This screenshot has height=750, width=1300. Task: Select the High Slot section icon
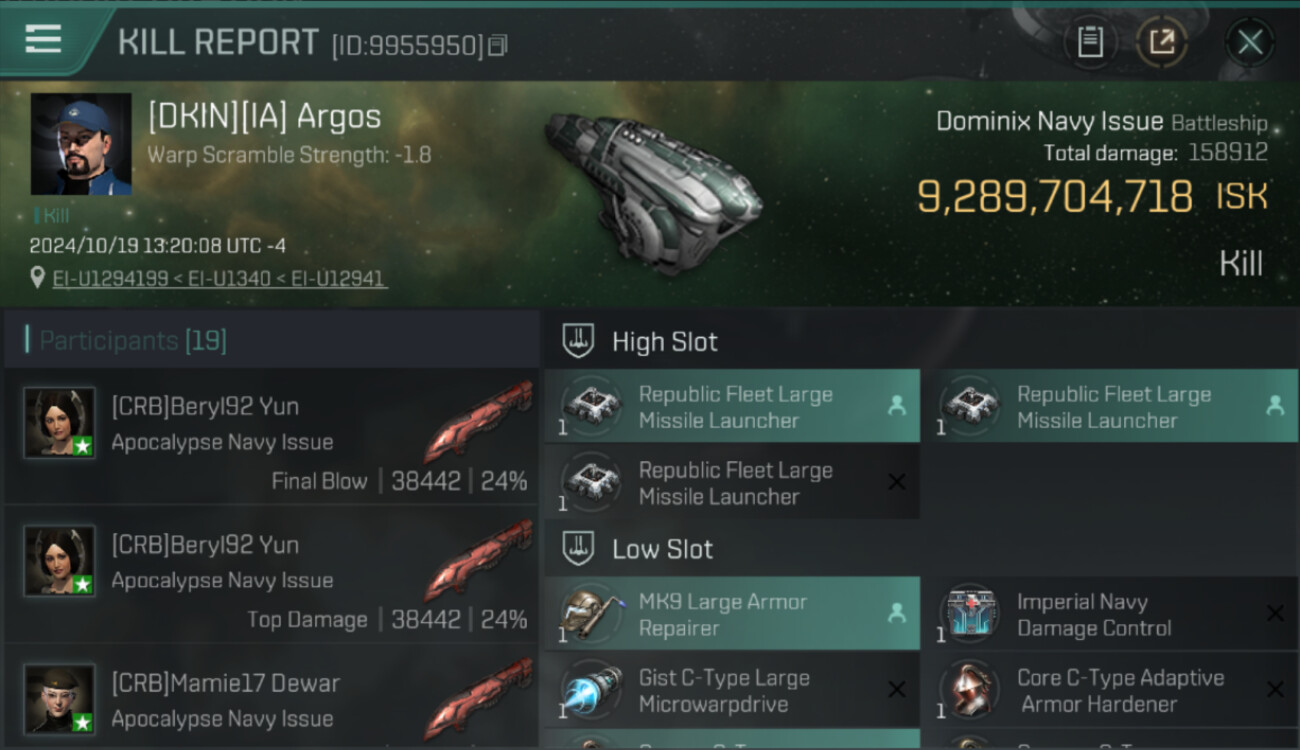click(578, 341)
